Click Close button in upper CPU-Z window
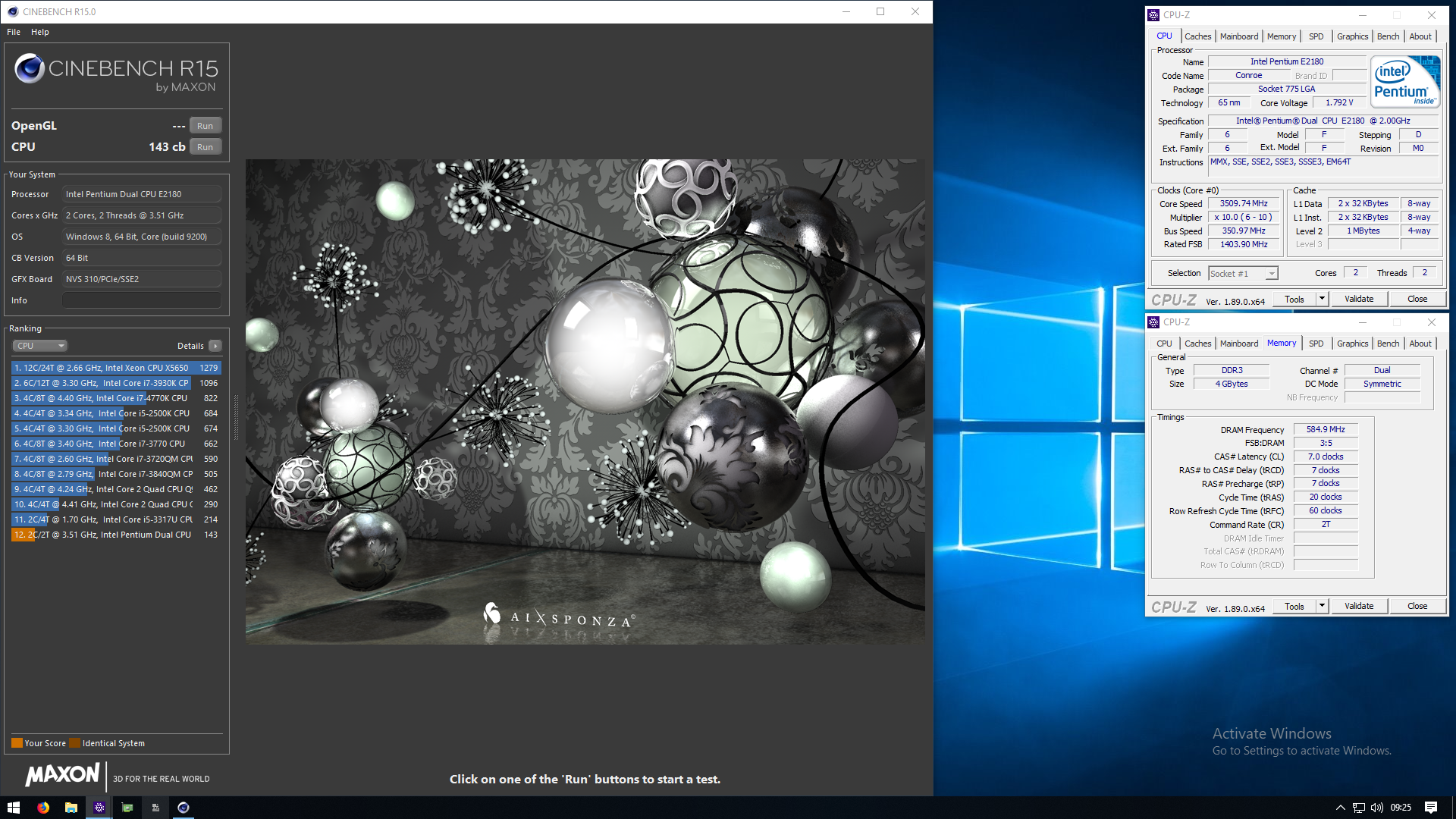 (x=1417, y=300)
